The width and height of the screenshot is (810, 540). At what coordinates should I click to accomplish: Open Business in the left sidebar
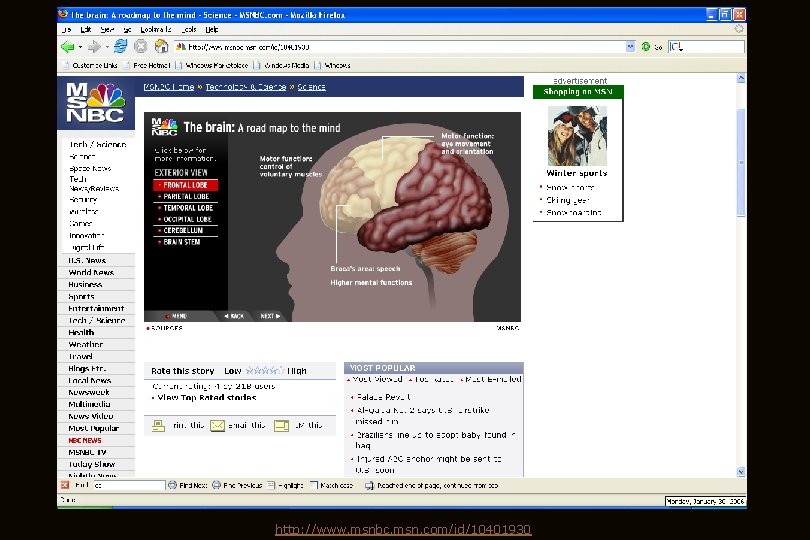point(85,284)
